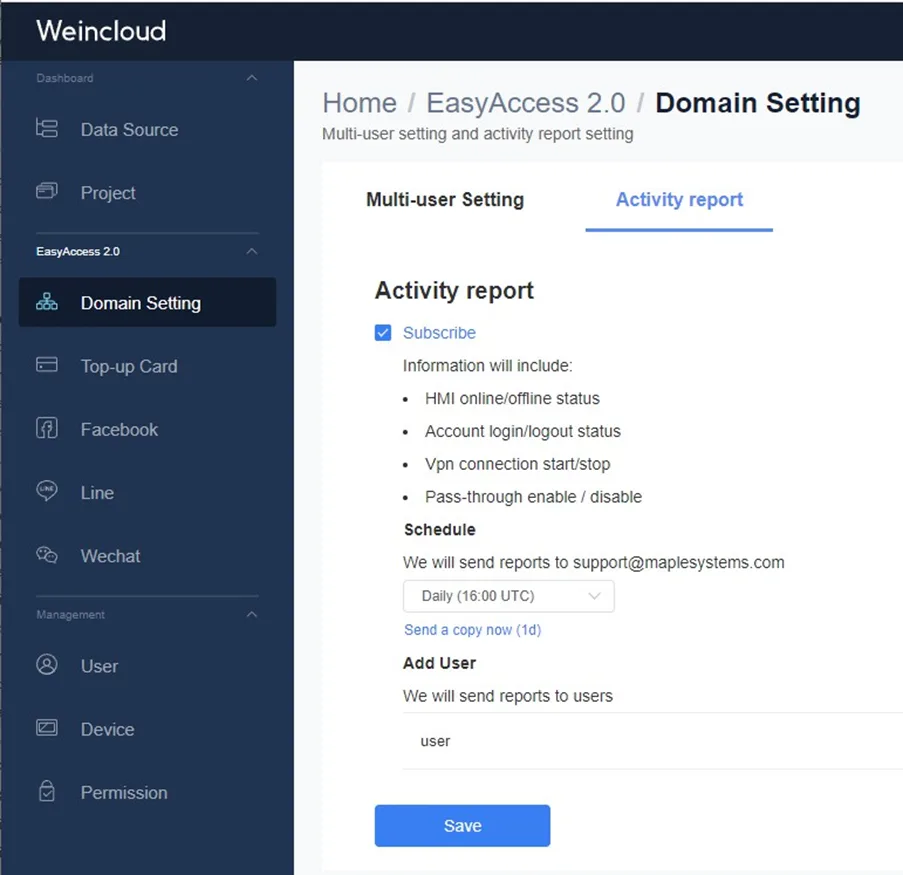Switch to the Multi-user Setting tab
903x875 pixels.
coord(445,199)
